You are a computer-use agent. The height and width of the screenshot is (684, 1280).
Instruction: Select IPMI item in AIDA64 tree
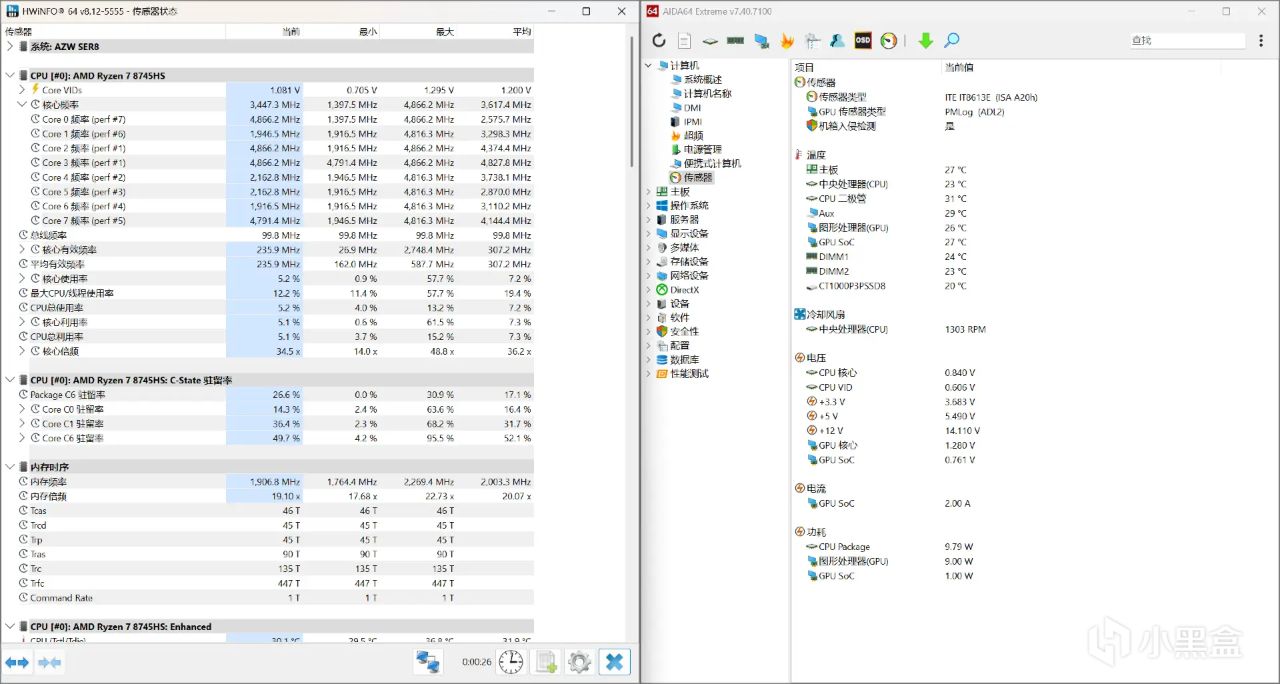point(685,121)
